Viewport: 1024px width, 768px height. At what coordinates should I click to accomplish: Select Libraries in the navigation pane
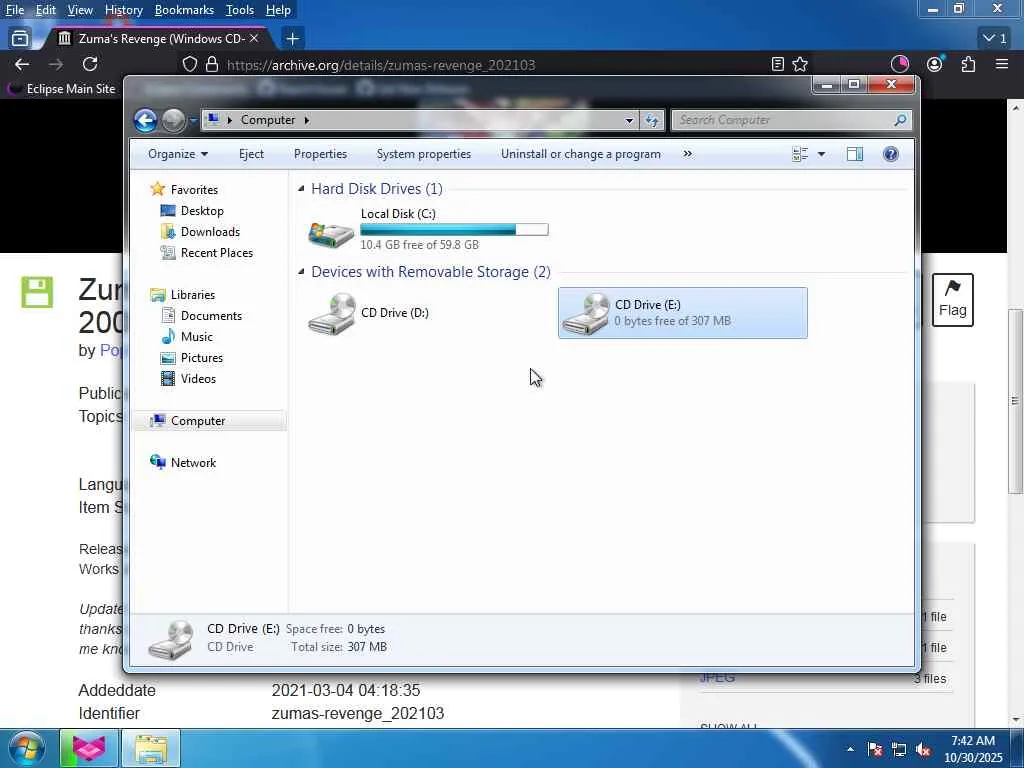coord(193,295)
